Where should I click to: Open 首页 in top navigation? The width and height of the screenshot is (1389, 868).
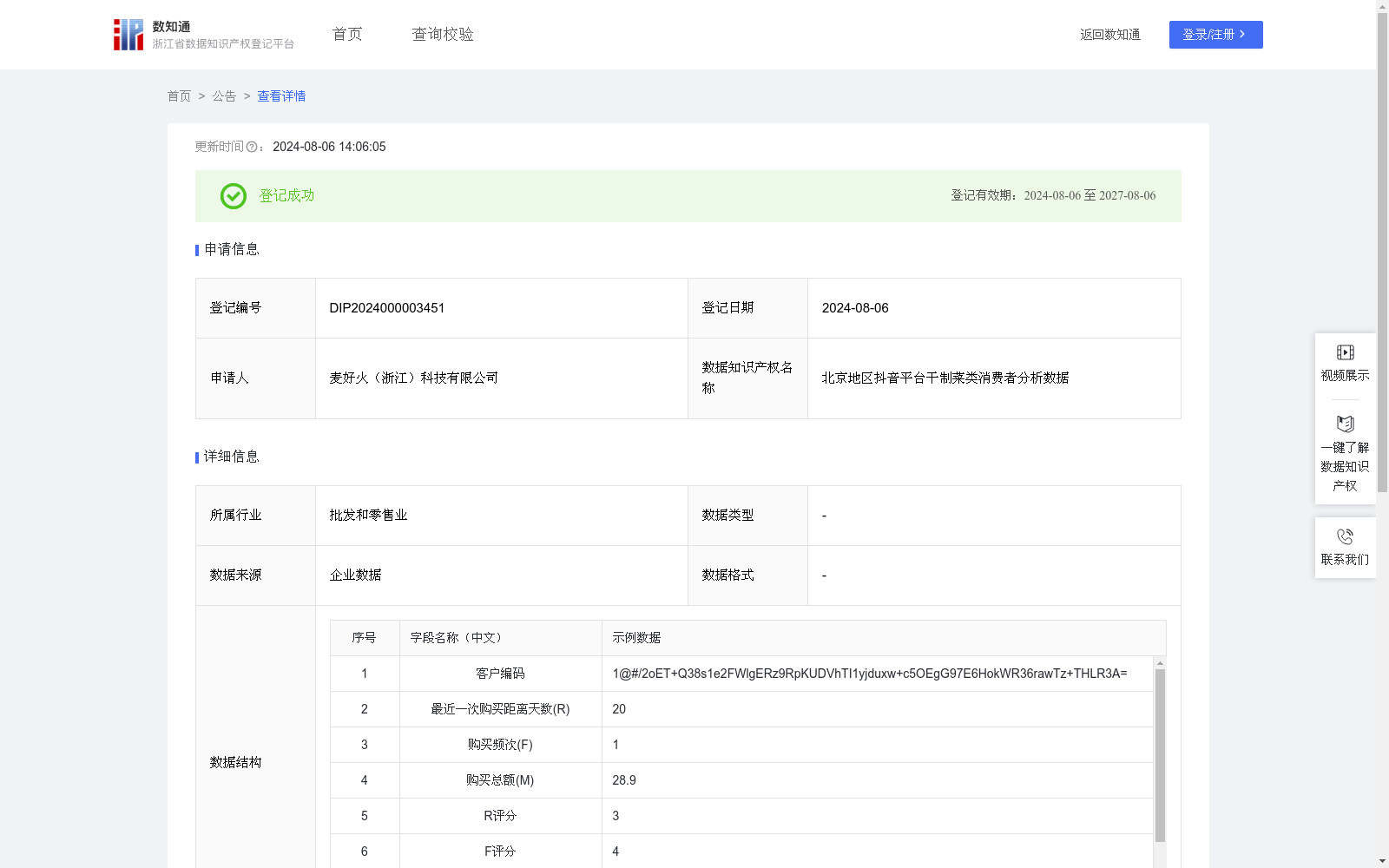pyautogui.click(x=347, y=35)
